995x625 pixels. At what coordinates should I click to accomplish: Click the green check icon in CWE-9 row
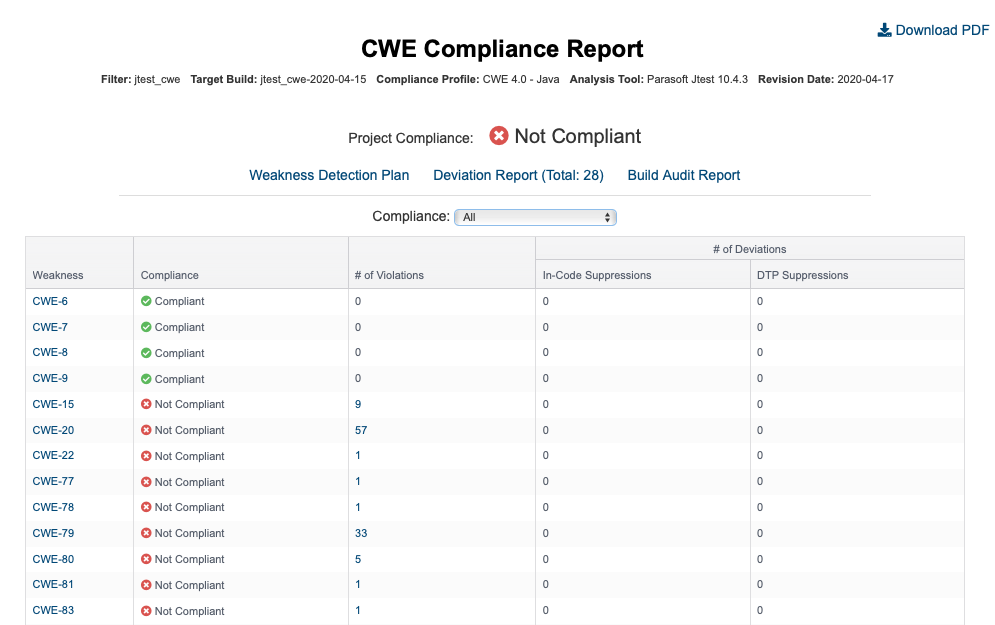tap(146, 379)
